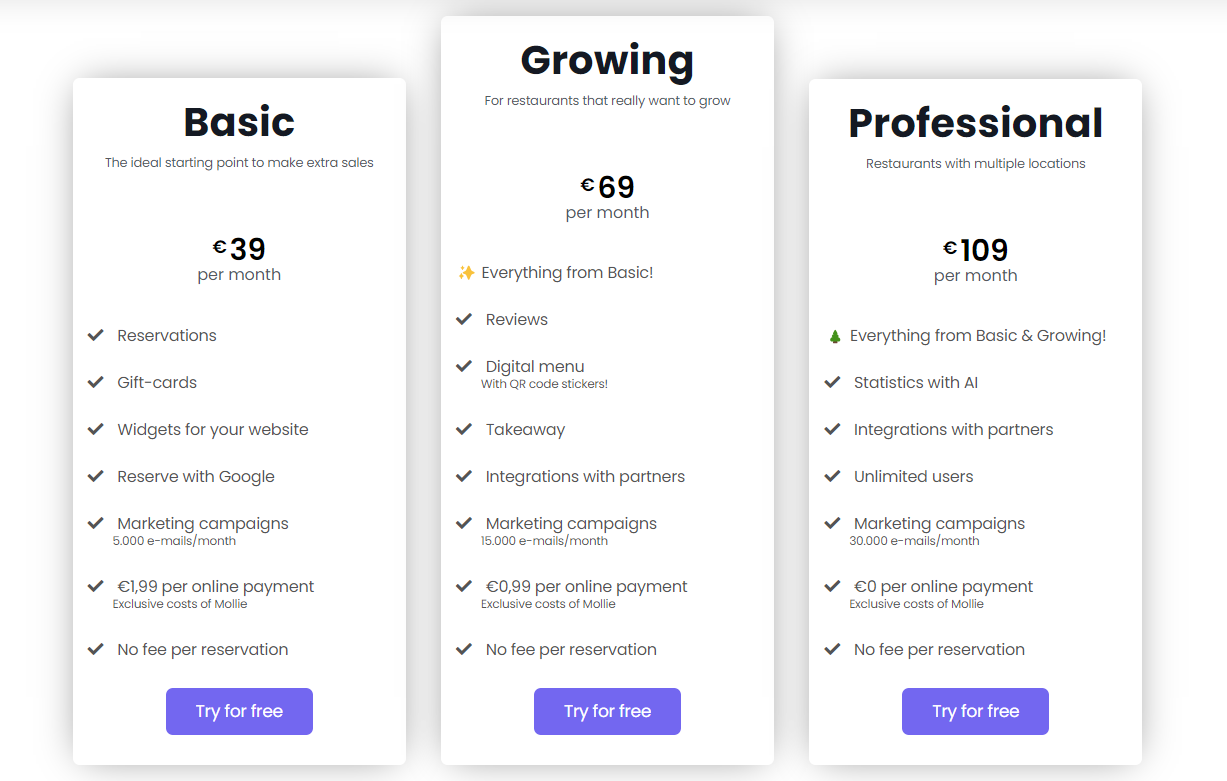Image resolution: width=1227 pixels, height=781 pixels.
Task: Click the checkmark next to Statistics with AI
Action: click(832, 382)
